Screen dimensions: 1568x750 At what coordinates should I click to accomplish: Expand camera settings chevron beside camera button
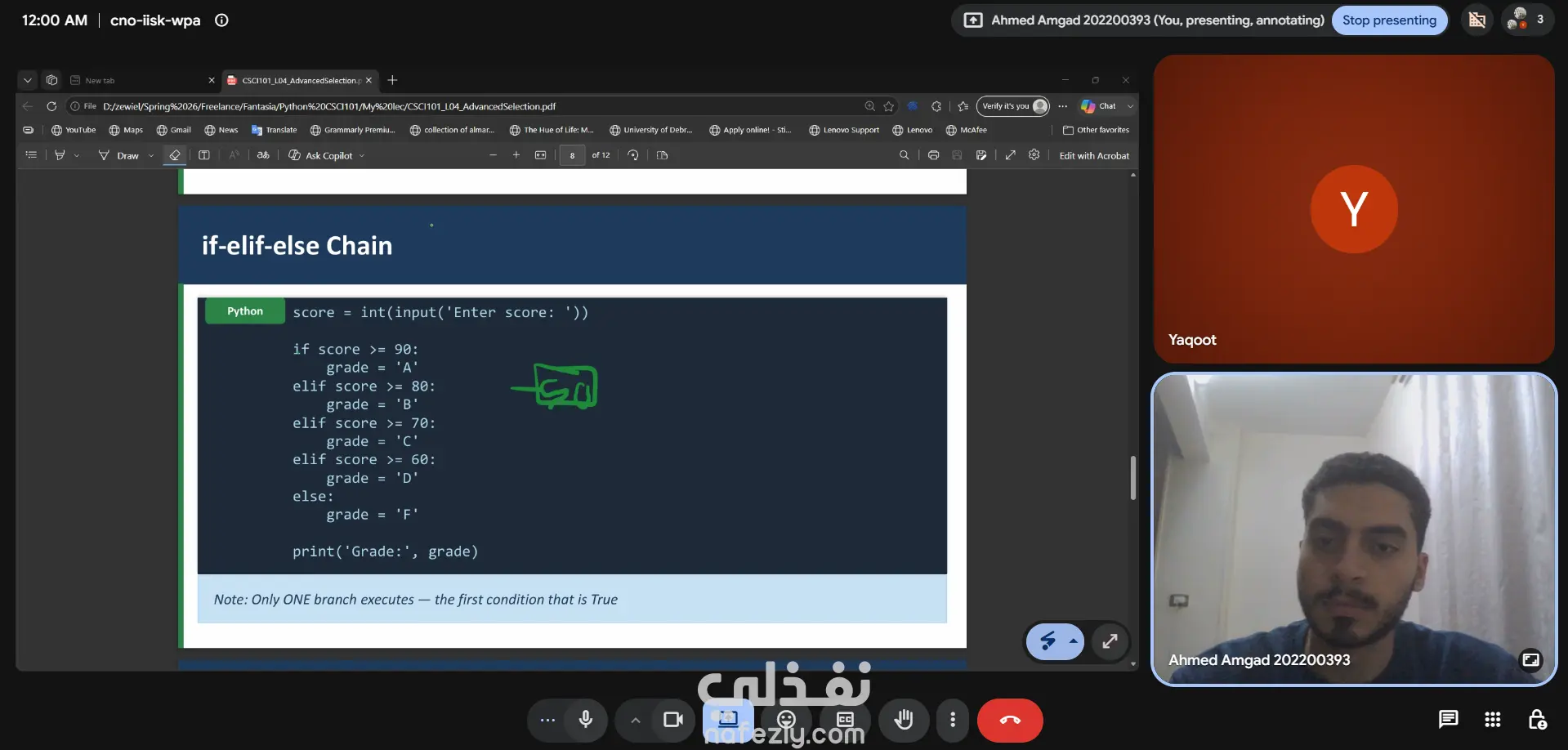coord(636,720)
